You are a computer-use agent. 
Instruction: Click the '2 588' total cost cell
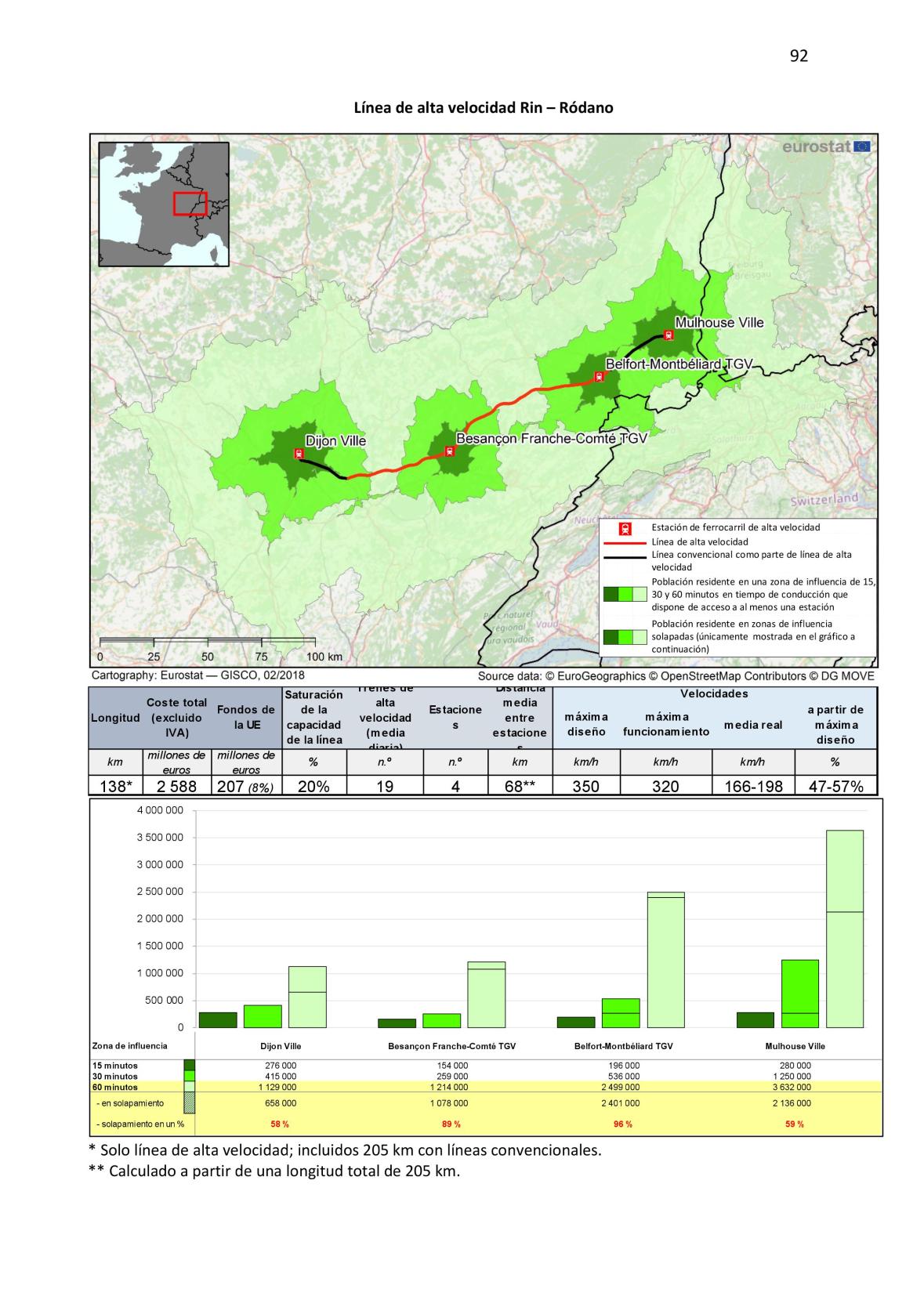click(177, 787)
